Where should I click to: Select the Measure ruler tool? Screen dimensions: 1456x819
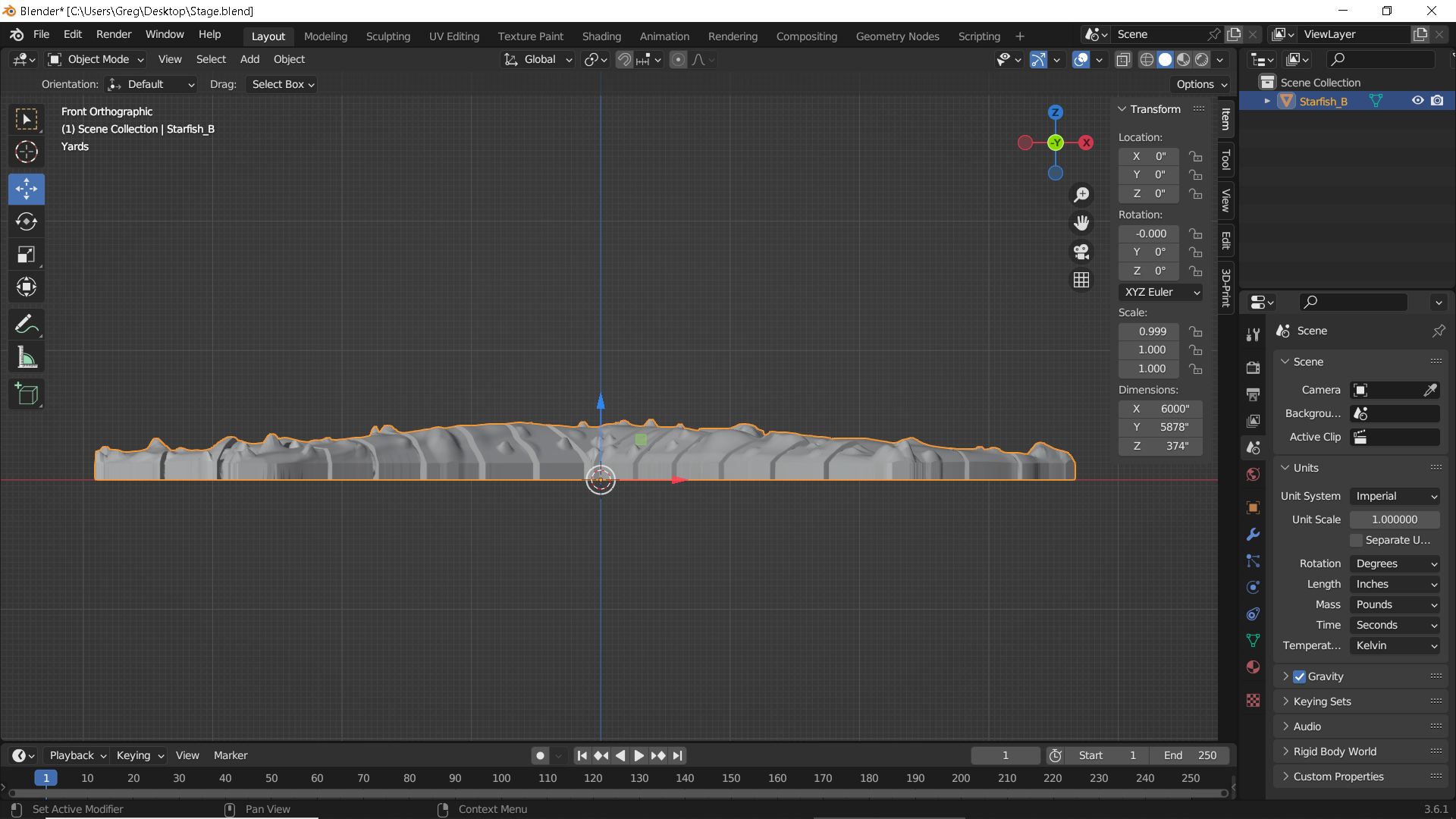click(27, 357)
